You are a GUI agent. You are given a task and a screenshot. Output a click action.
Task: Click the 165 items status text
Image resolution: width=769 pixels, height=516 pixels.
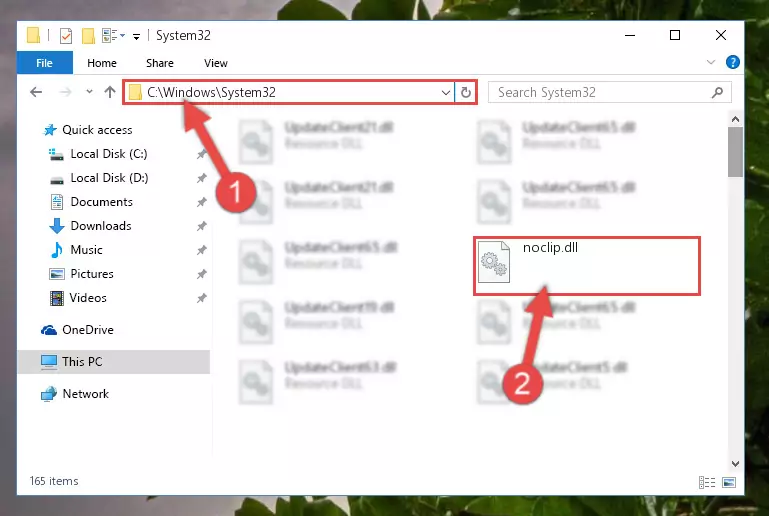[x=54, y=481]
